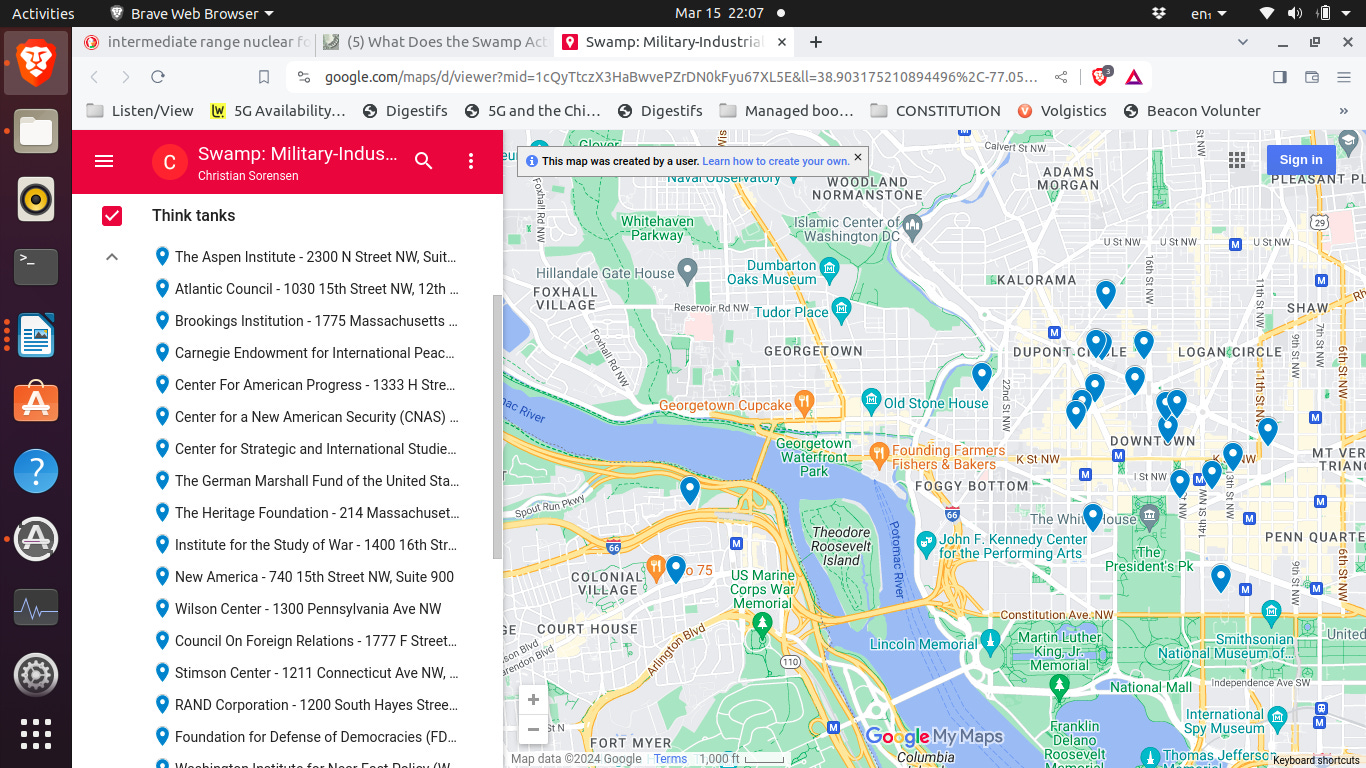Click the US Marine Corps War Memorial marker

pyautogui.click(x=762, y=626)
